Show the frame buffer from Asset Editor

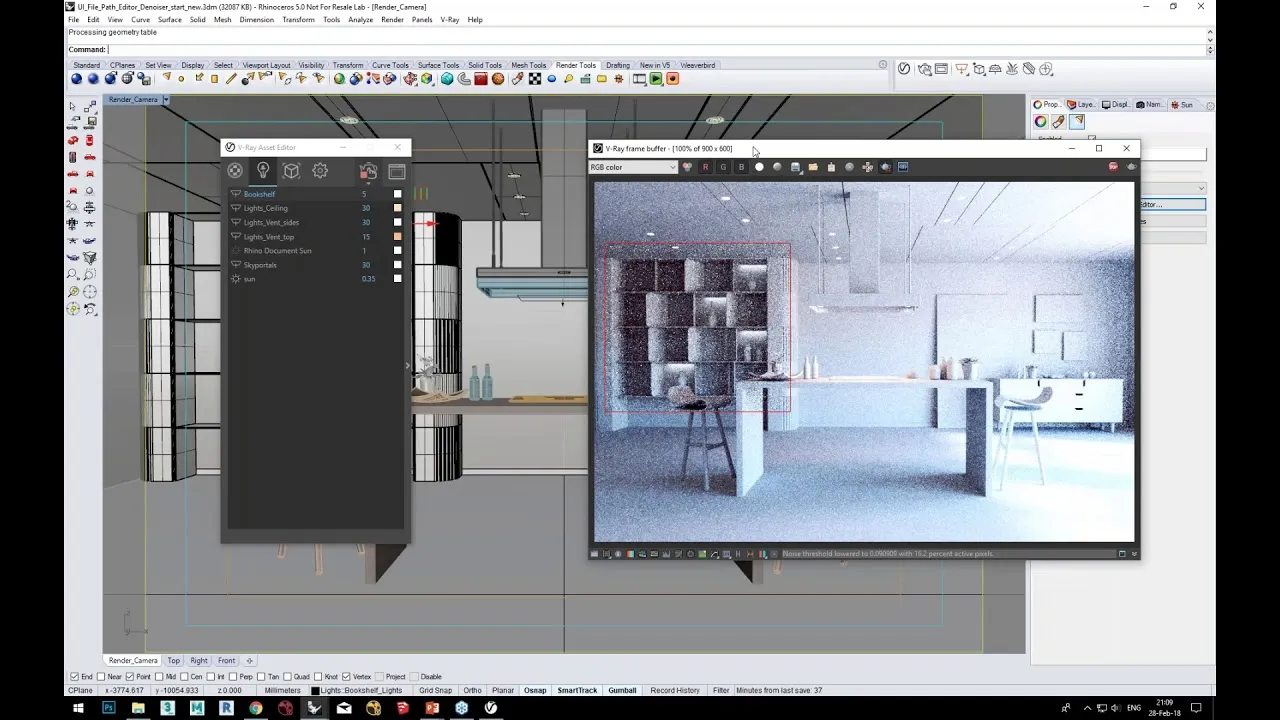point(397,171)
